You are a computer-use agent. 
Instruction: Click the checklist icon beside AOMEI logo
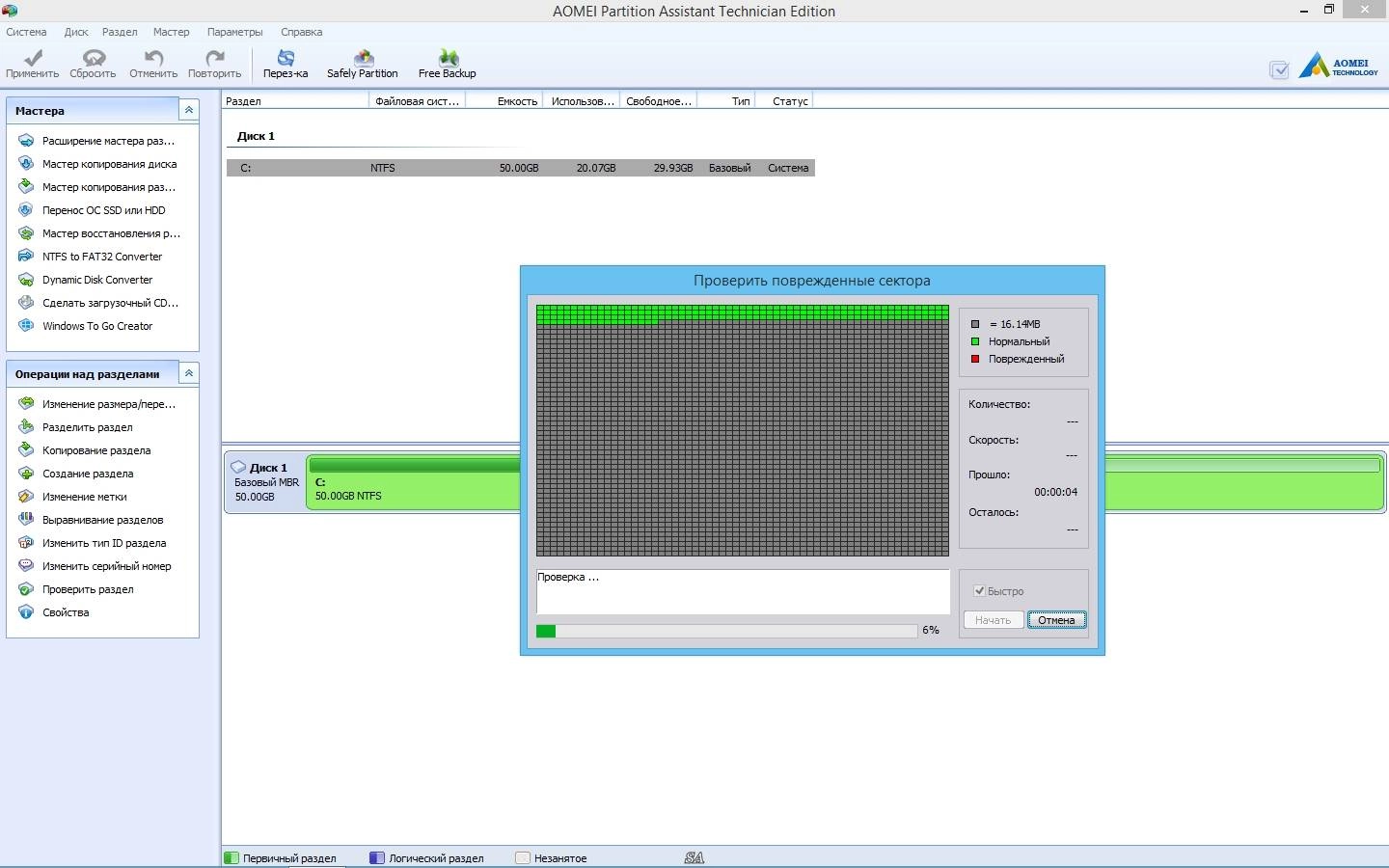pos(1279,69)
